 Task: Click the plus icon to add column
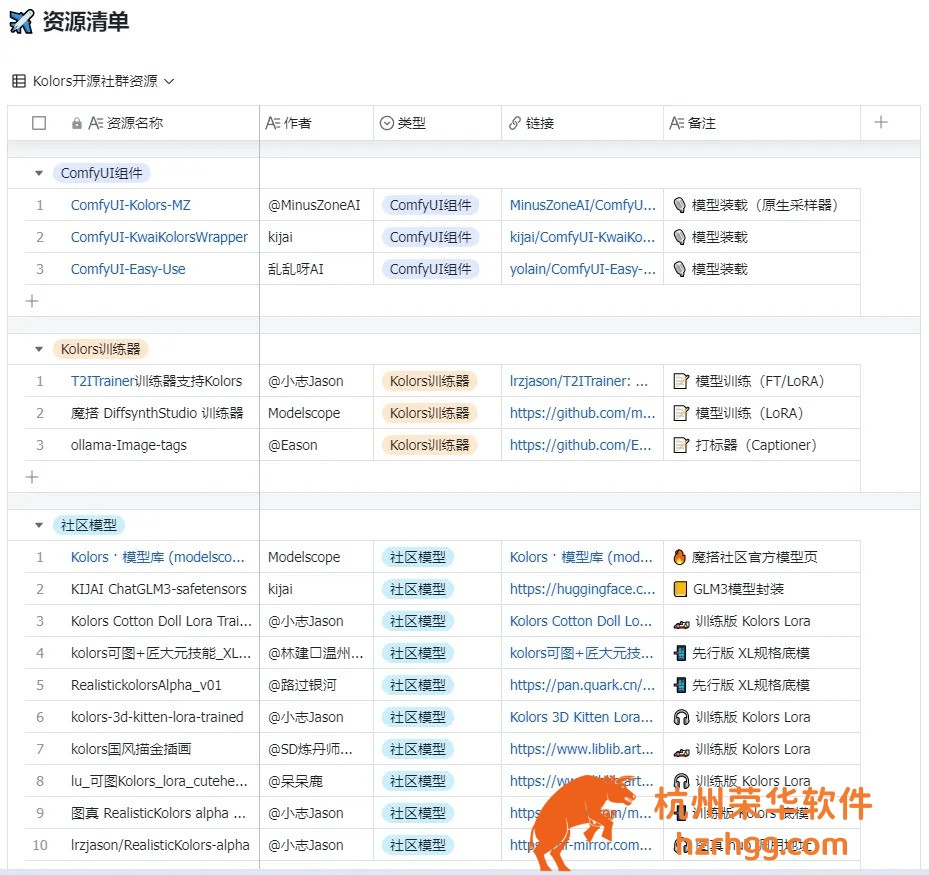click(881, 122)
